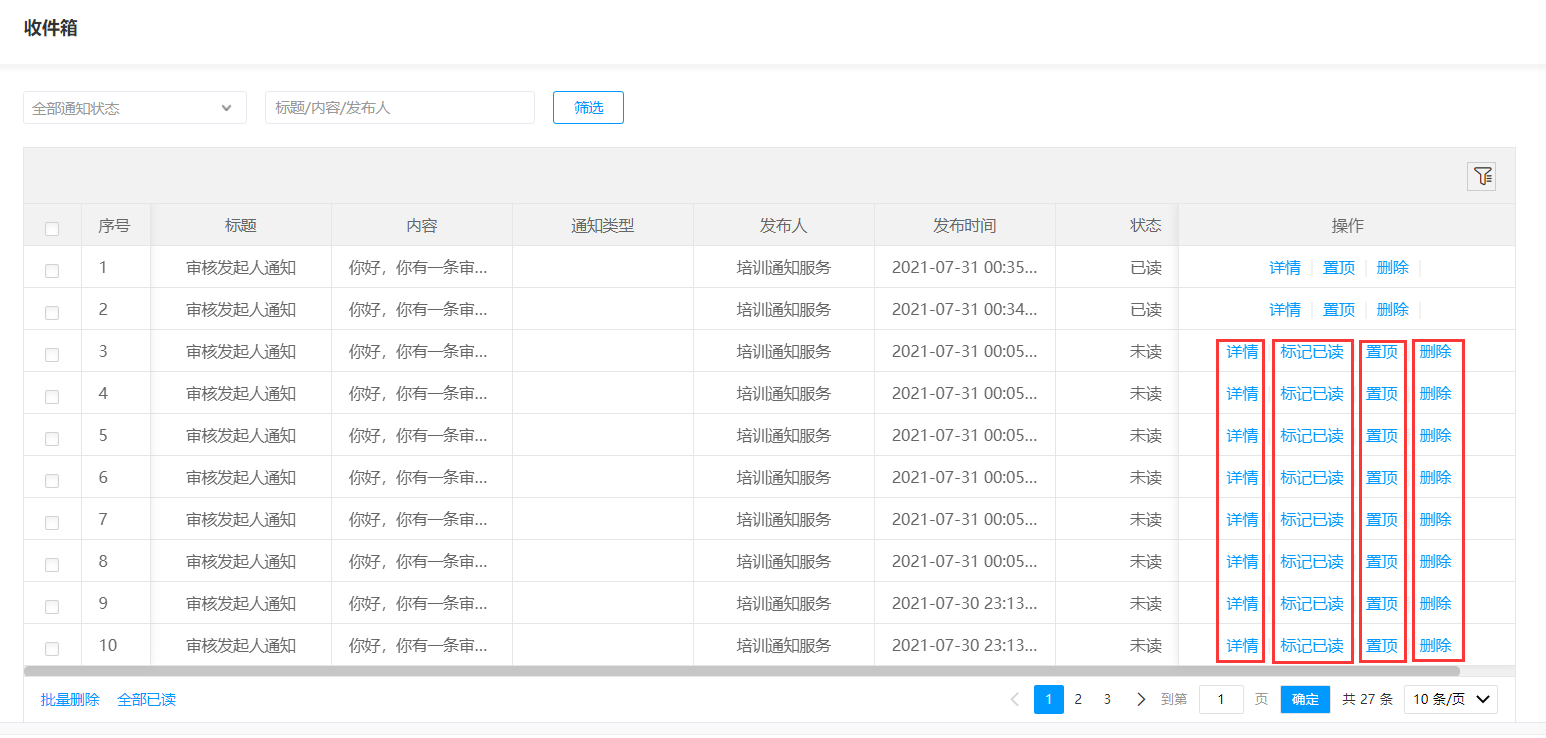Click 删除 for row 3

(x=1436, y=351)
